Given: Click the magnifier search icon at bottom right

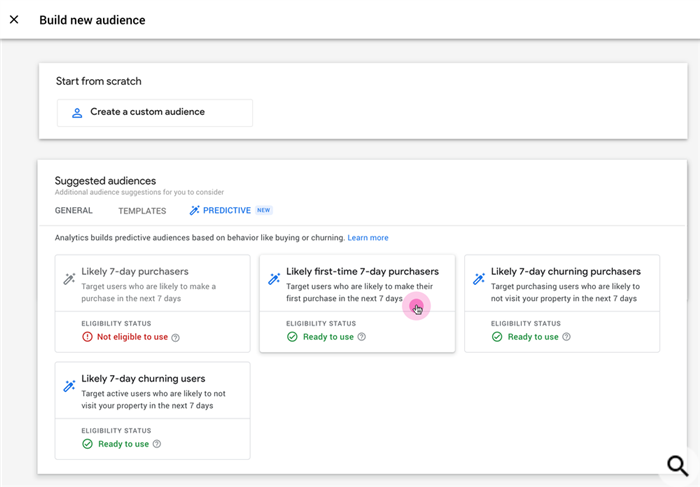Looking at the screenshot, I should [x=677, y=466].
